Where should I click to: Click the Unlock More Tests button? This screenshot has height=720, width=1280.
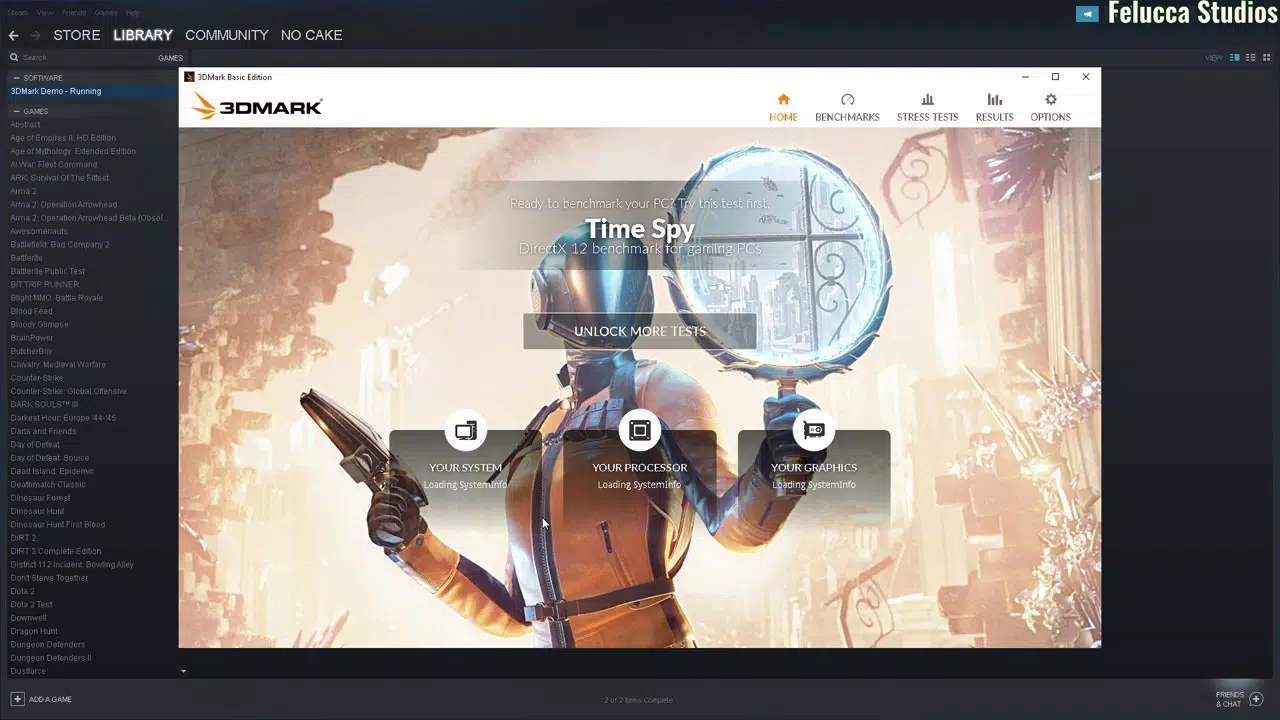tap(640, 331)
